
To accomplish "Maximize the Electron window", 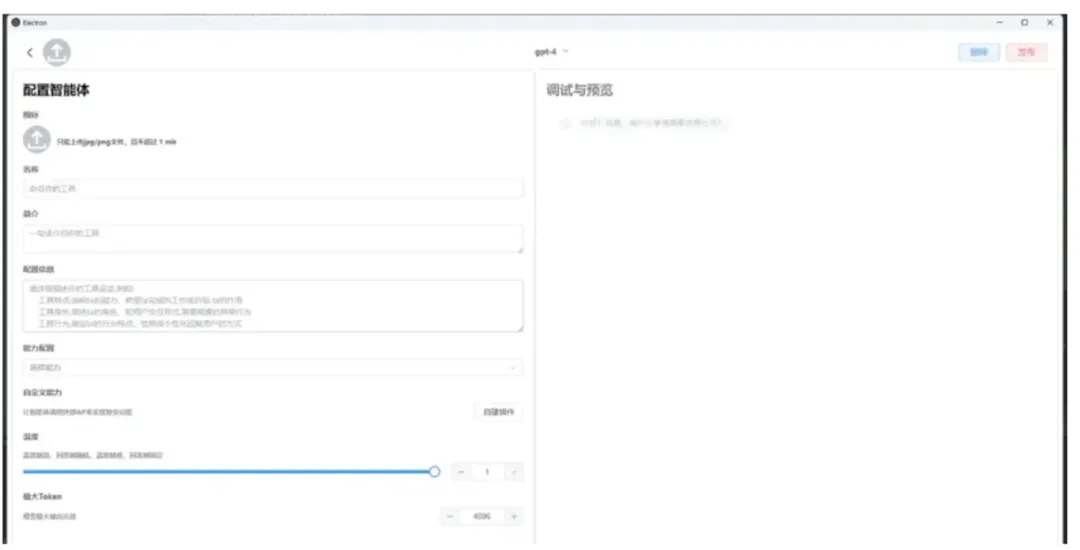I will [x=1024, y=22].
